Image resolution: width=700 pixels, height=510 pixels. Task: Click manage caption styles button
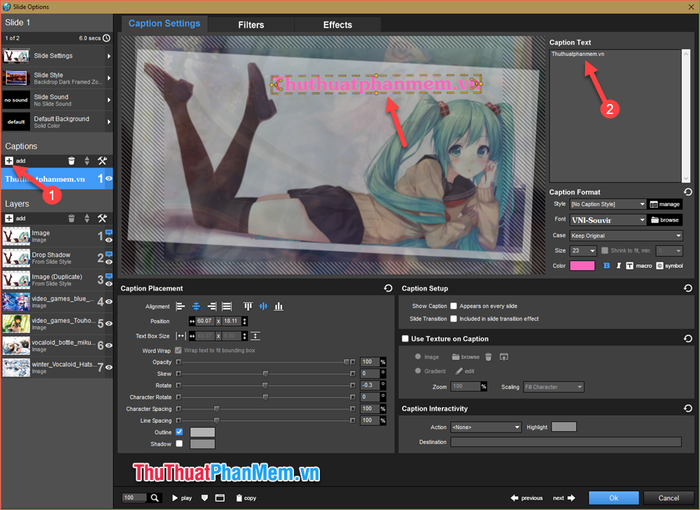(665, 204)
